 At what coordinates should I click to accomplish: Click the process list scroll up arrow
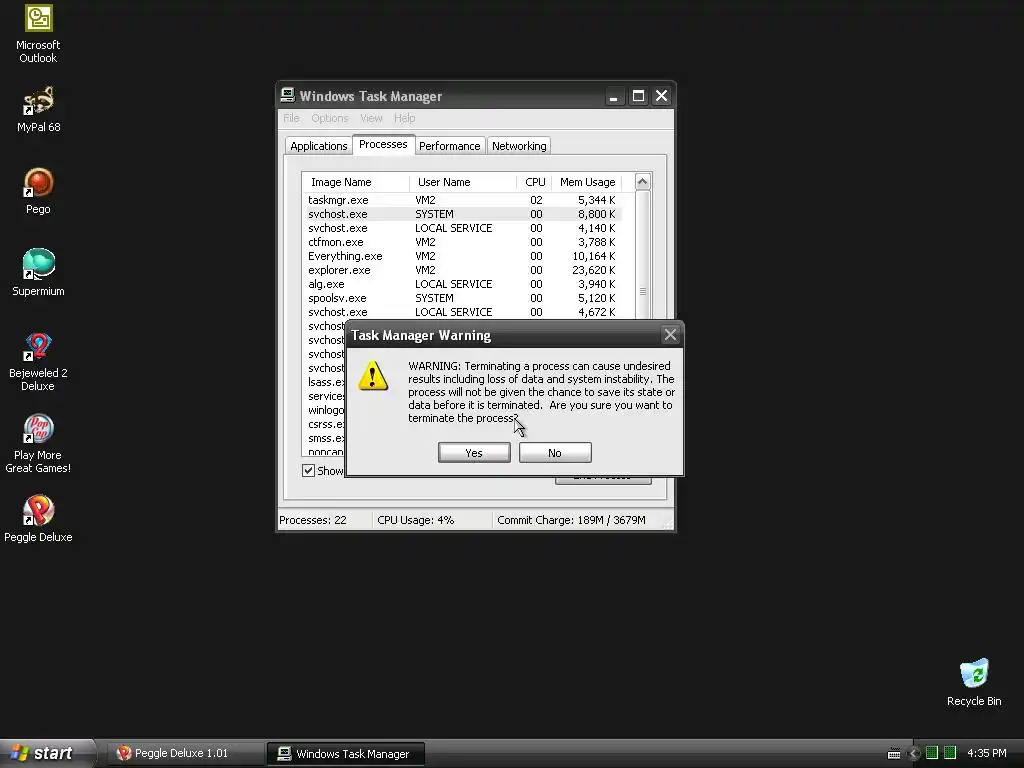(x=643, y=182)
